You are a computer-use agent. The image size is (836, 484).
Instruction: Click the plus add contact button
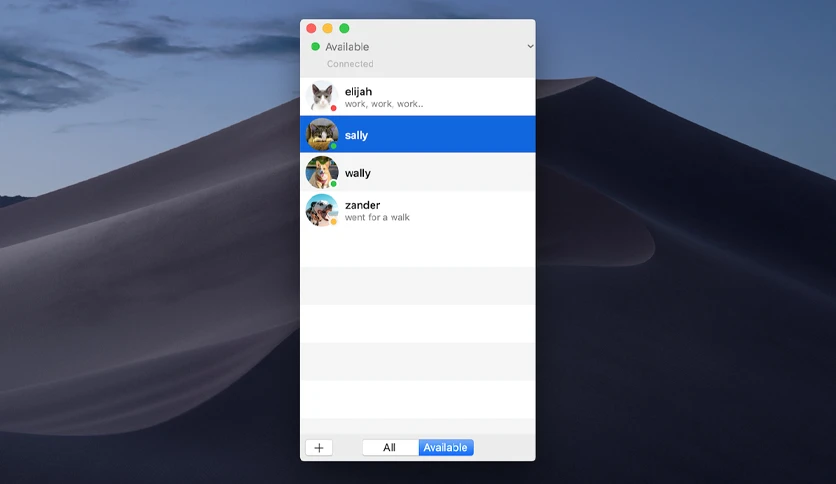tap(319, 447)
